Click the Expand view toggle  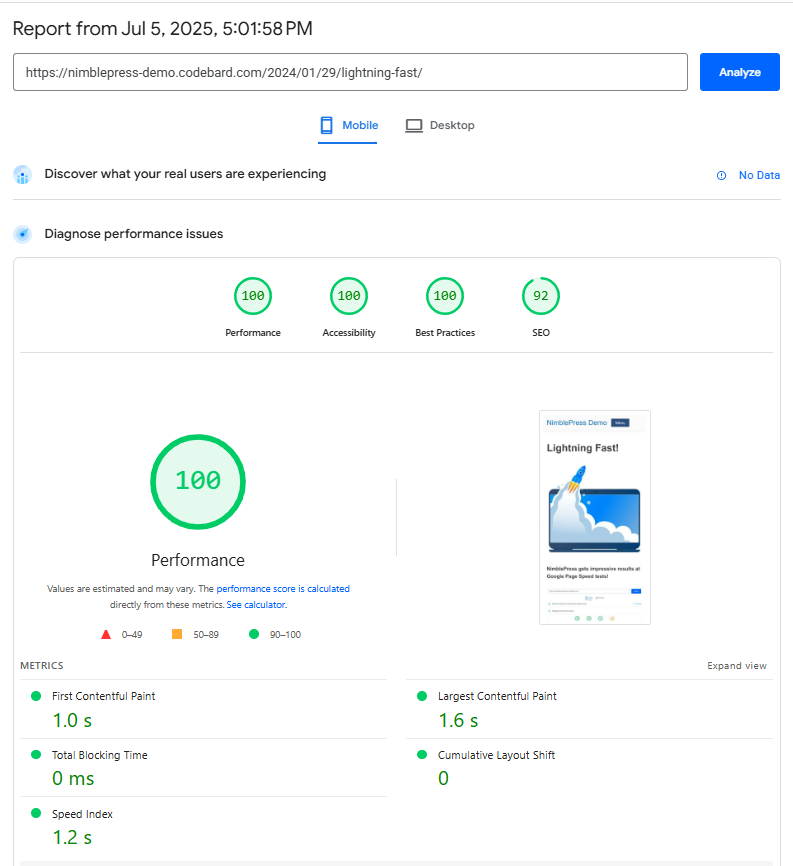(x=737, y=666)
